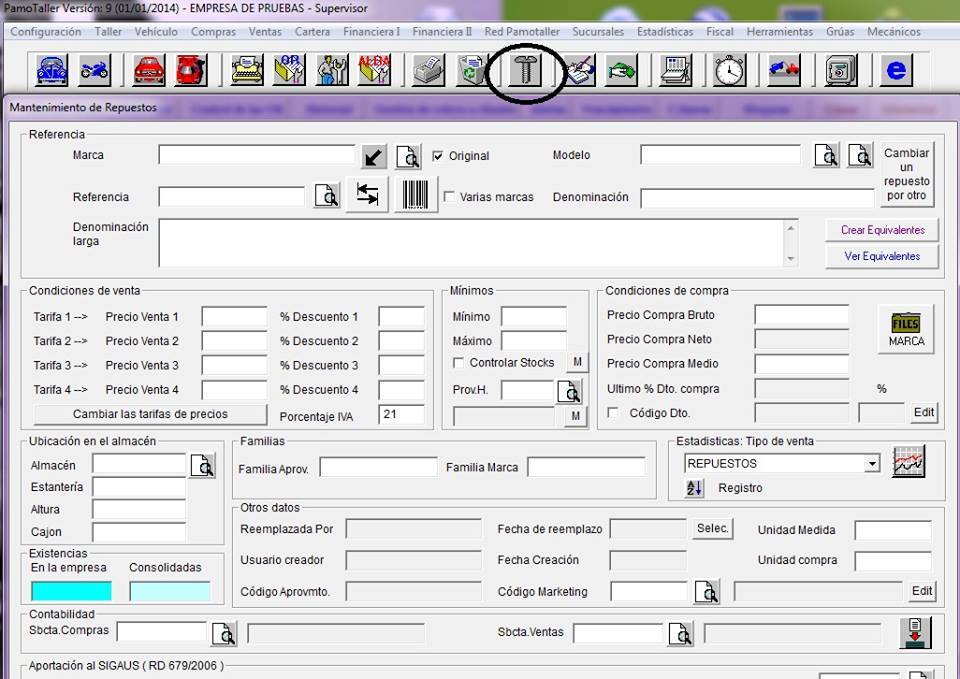This screenshot has height=679, width=960.
Task: Tick the Código Dto. checkbox
Action: click(x=612, y=413)
